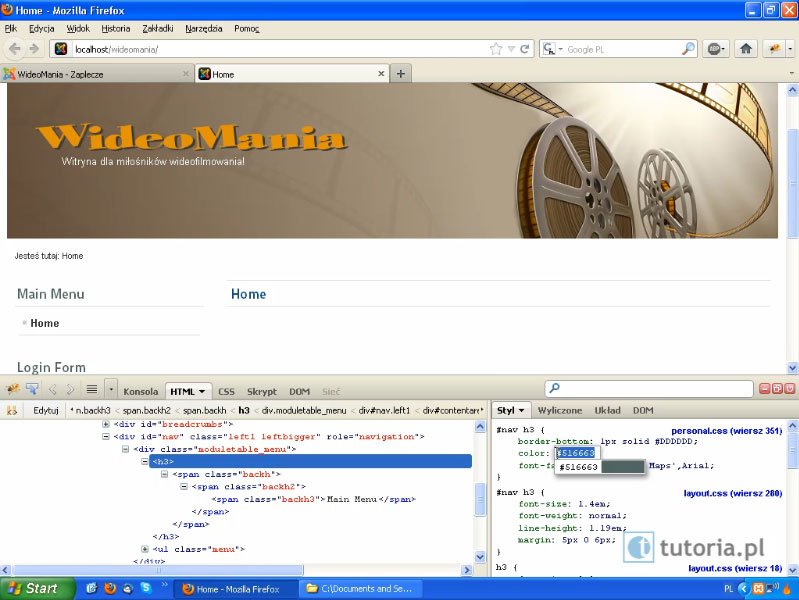Image resolution: width=799 pixels, height=600 pixels.
Task: Expand the ul class="menu" node
Action: coord(145,549)
